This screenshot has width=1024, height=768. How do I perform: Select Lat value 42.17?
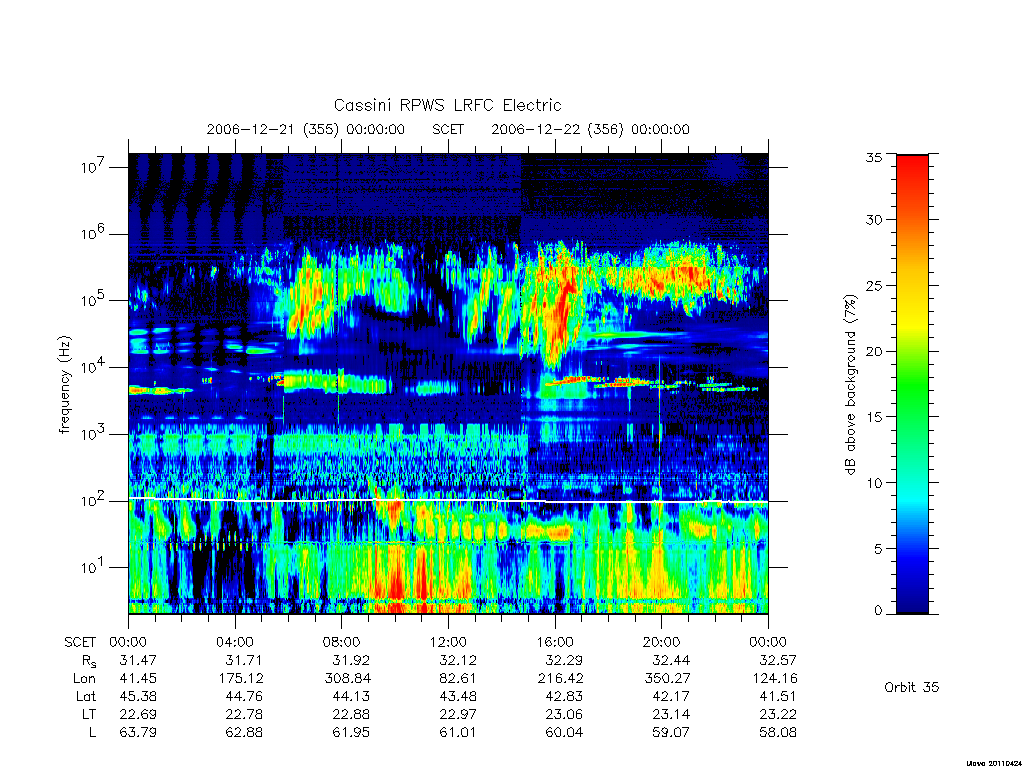tap(671, 697)
